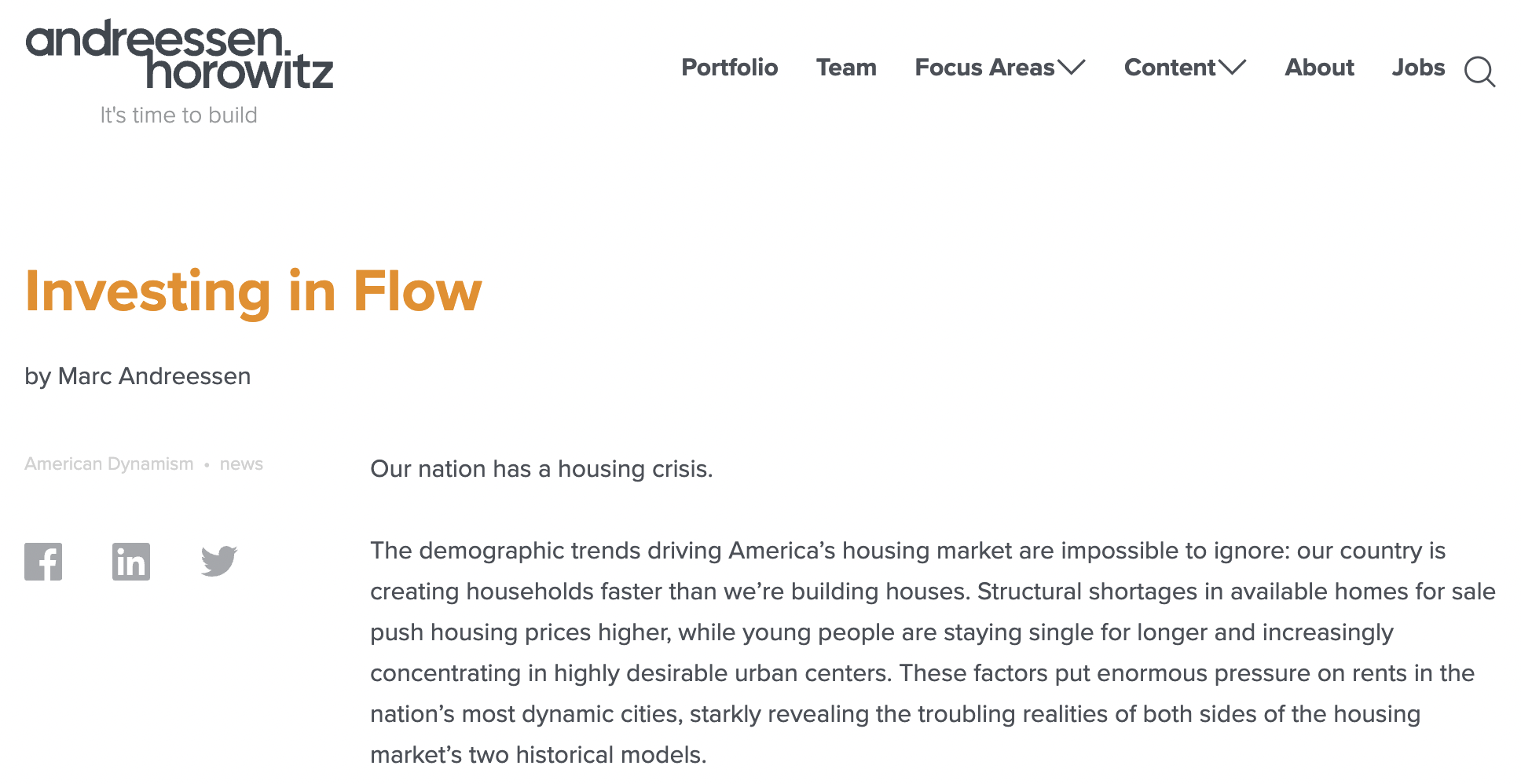Share article via LinkedIn icon
1521x784 pixels.
coord(131,562)
